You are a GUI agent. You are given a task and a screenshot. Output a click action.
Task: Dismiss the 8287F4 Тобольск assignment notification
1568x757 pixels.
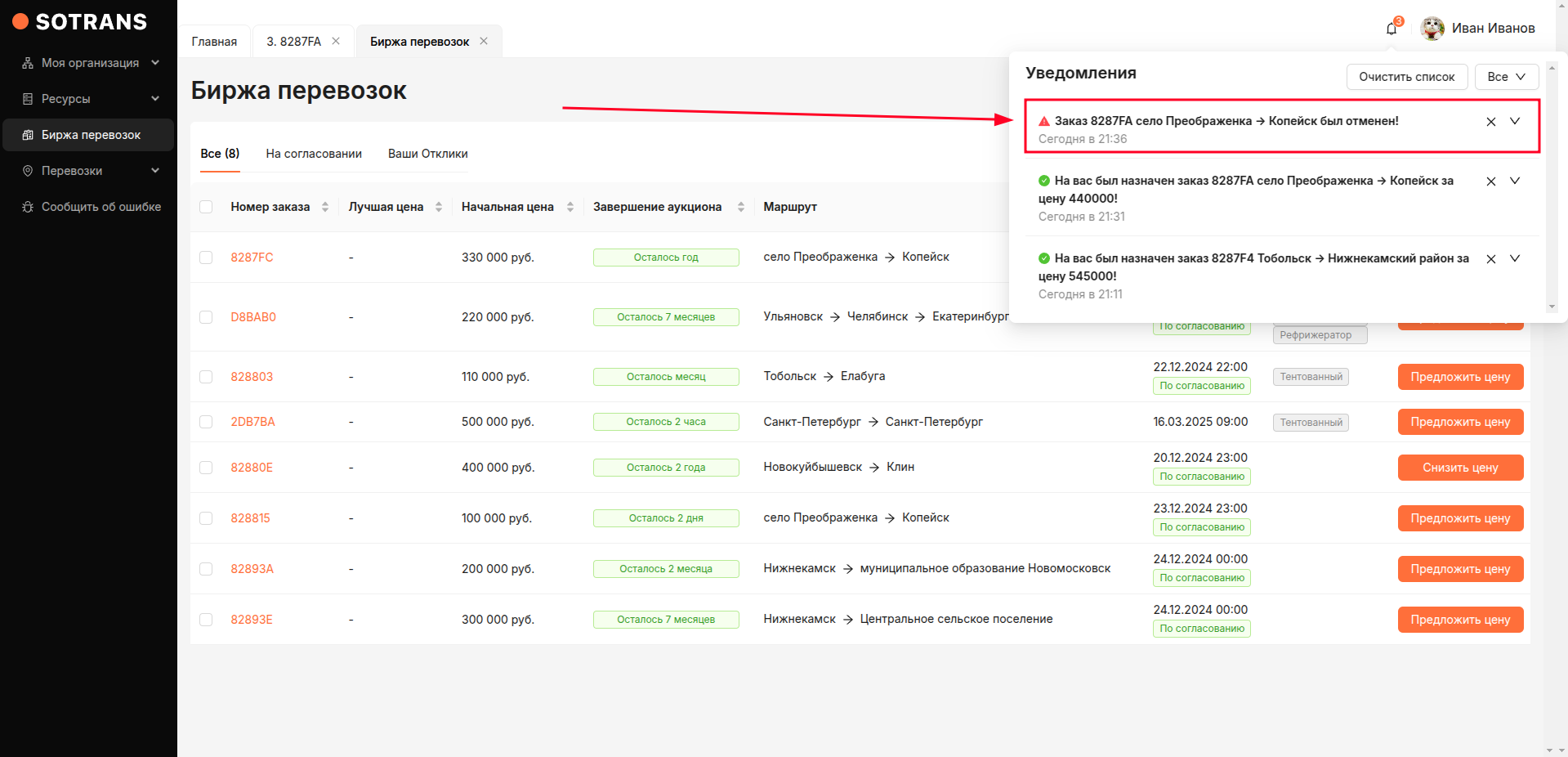point(1490,259)
